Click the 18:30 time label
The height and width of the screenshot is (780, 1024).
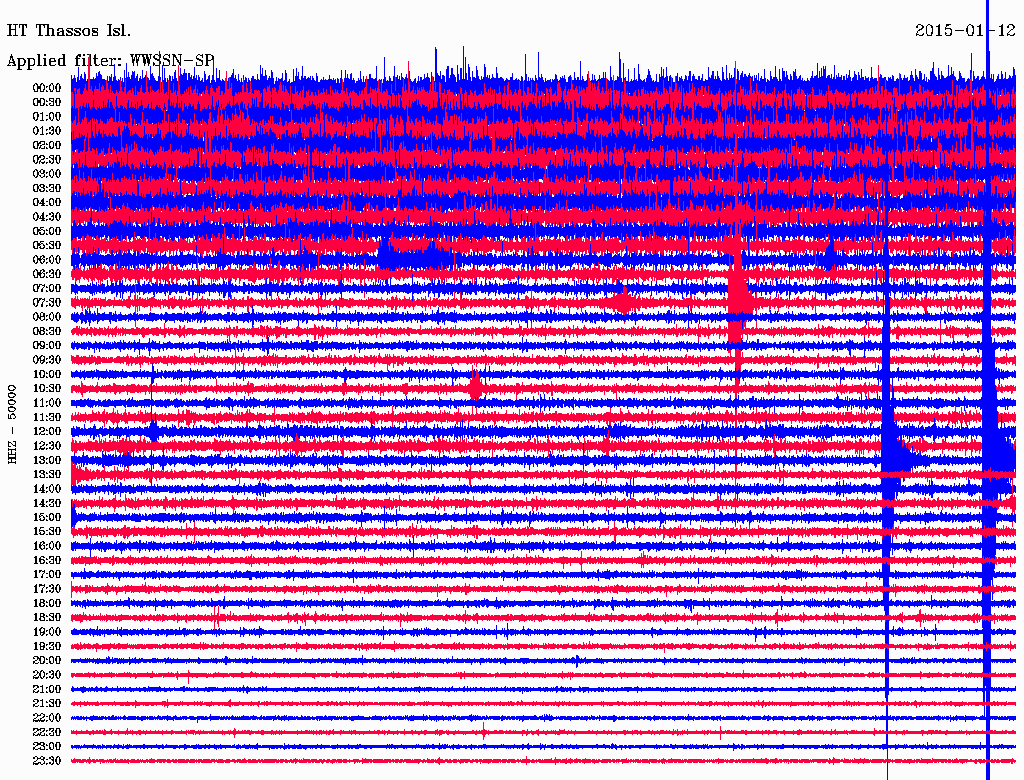click(47, 618)
